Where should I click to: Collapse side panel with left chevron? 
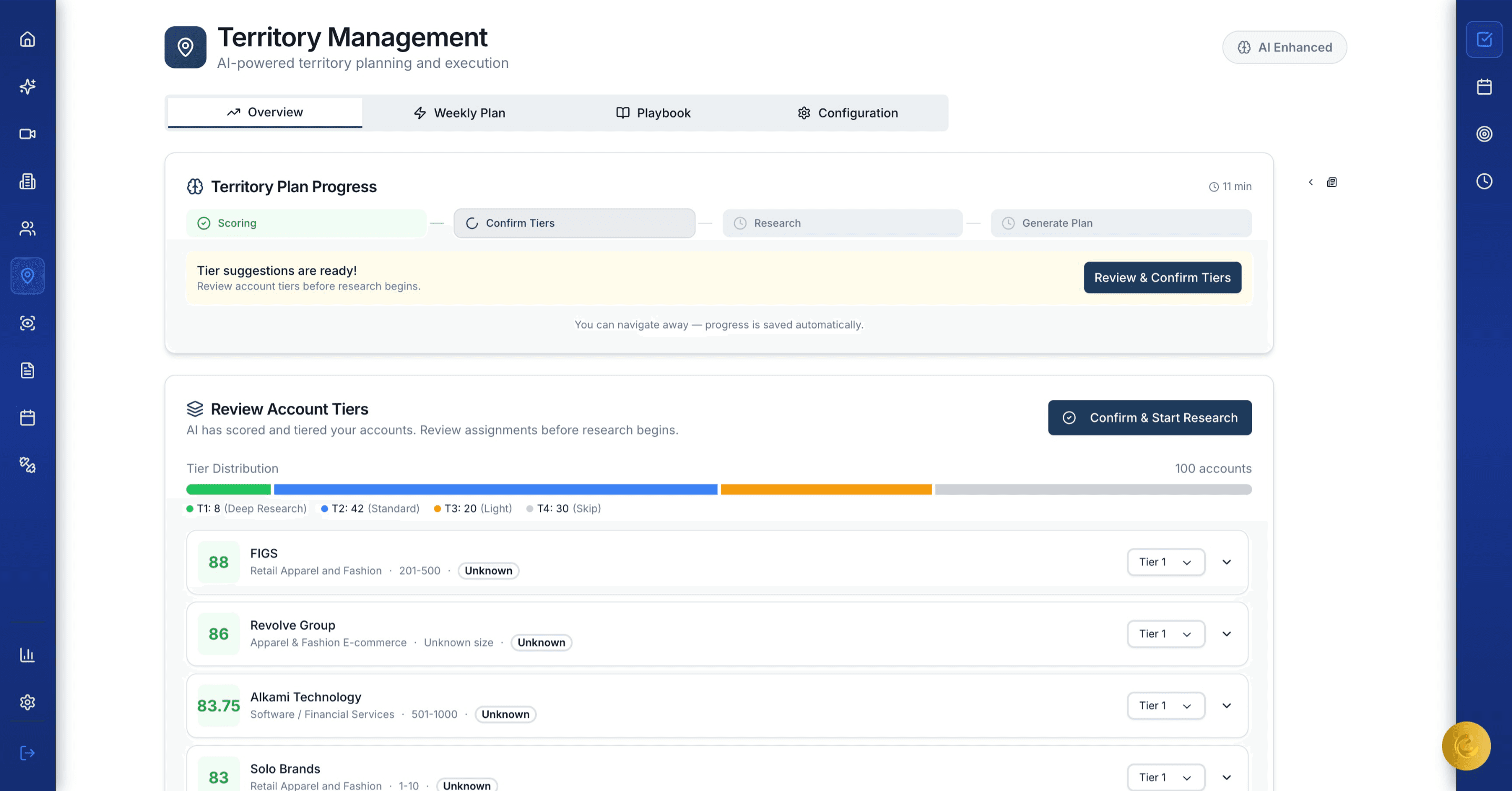[1311, 182]
